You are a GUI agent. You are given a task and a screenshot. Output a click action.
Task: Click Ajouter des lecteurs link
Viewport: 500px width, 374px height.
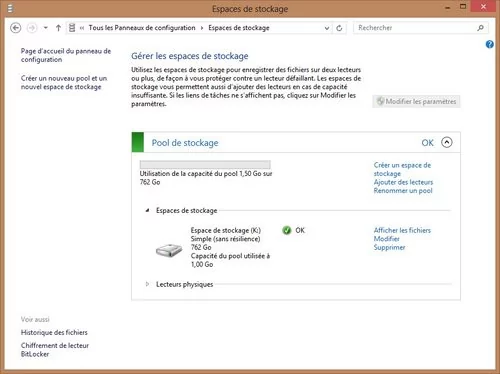click(403, 182)
